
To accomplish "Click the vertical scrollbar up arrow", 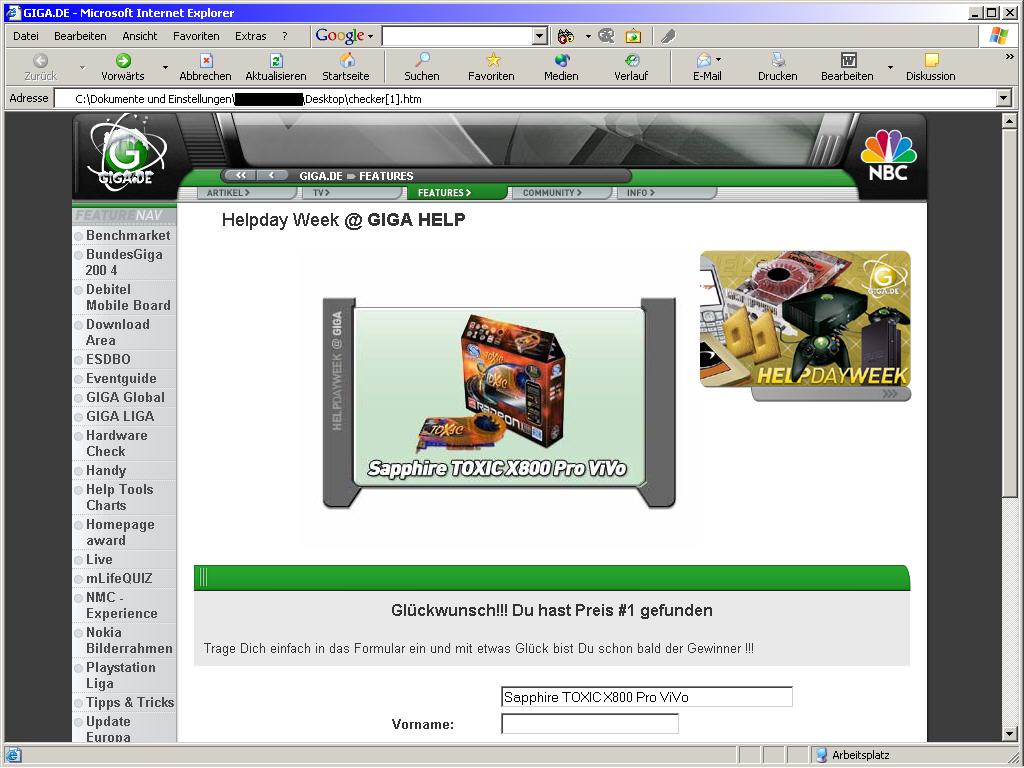I will coord(1009,121).
